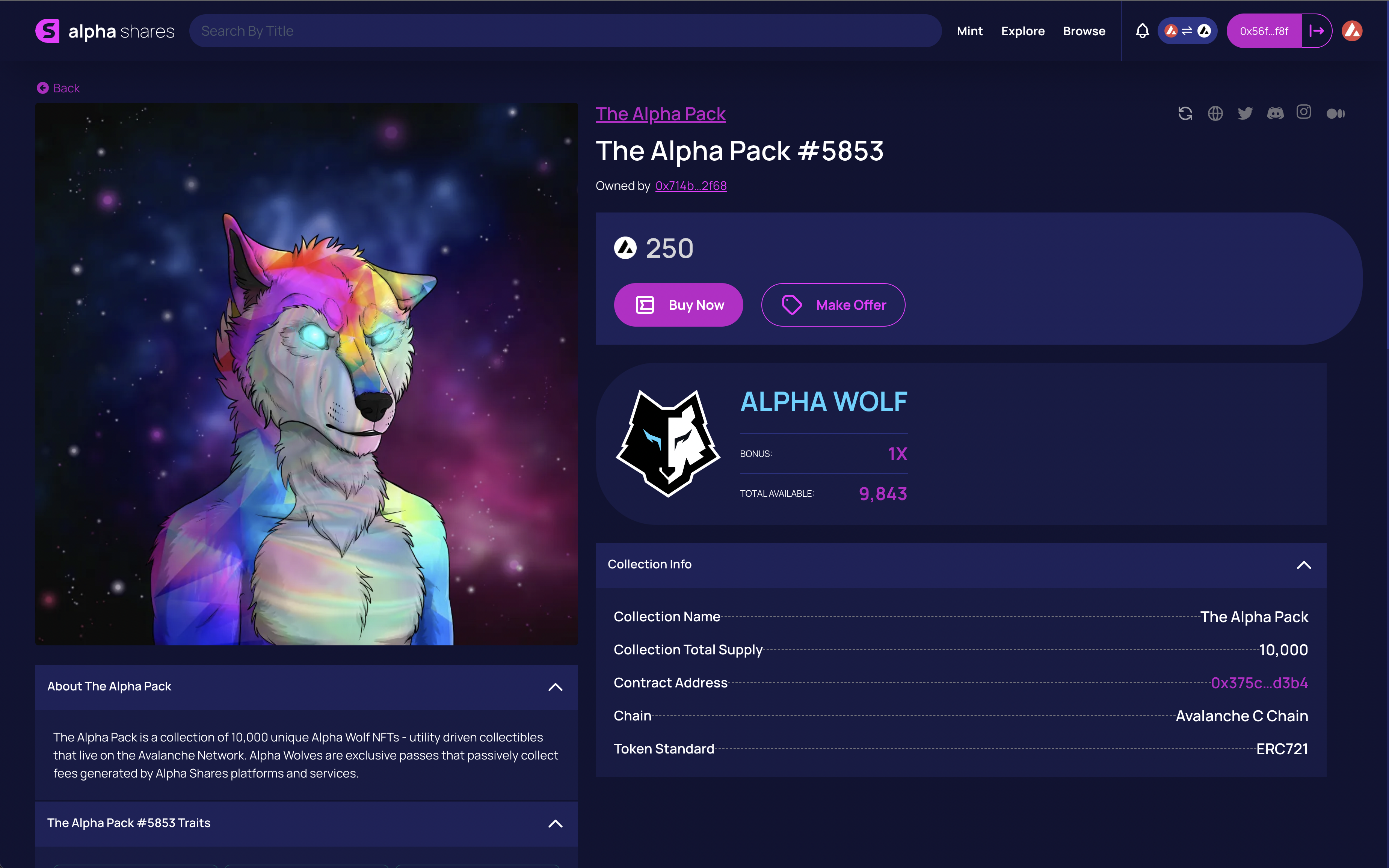Image resolution: width=1389 pixels, height=868 pixels.
Task: Open the collection website globe icon
Action: [x=1215, y=113]
